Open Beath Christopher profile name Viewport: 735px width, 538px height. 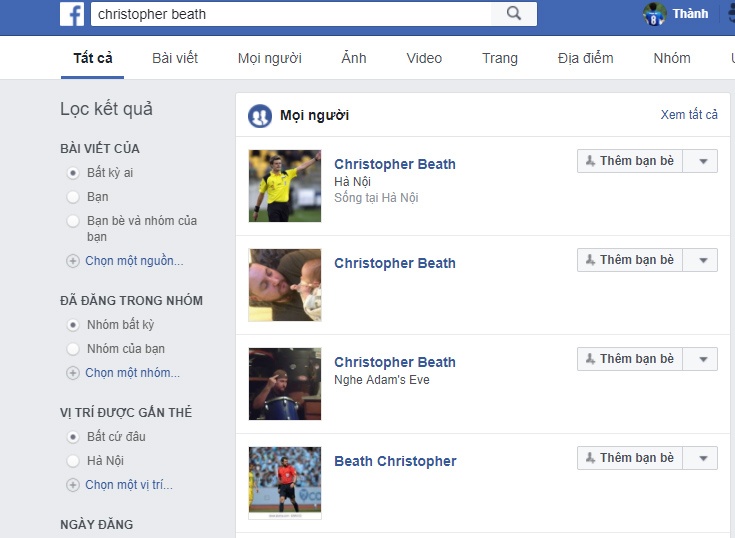coord(395,461)
